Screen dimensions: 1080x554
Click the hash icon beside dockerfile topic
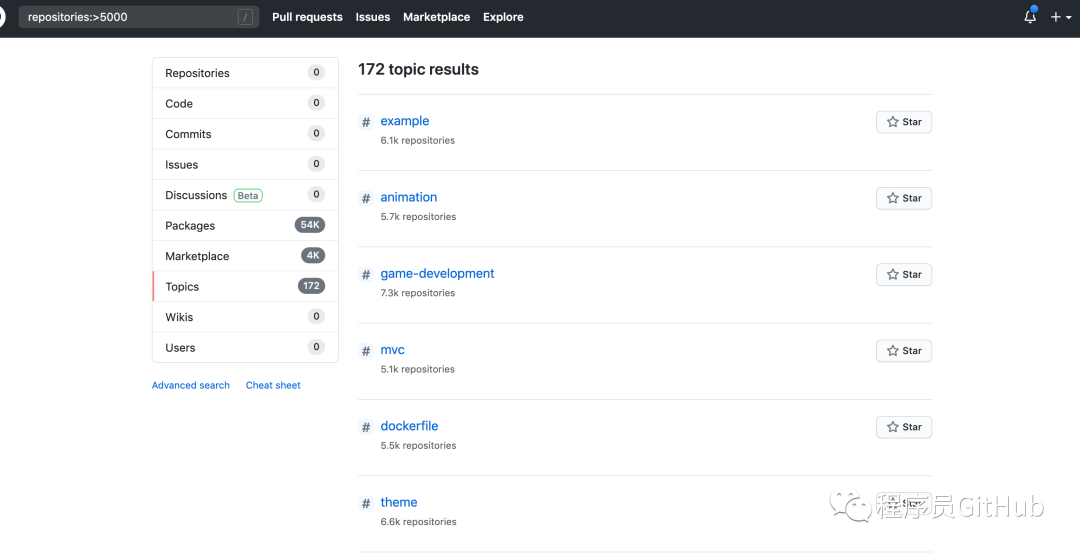click(x=366, y=428)
